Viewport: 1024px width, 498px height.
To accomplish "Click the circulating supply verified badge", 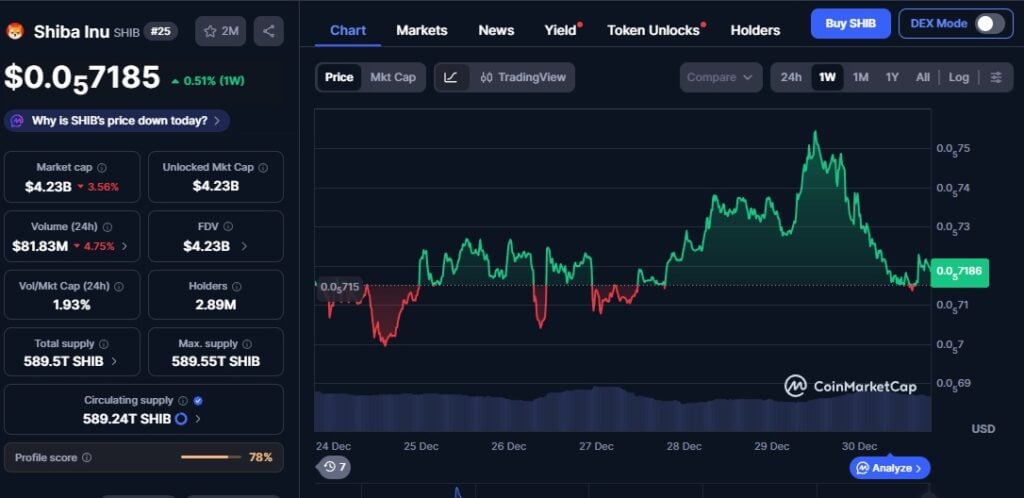I will 198,400.
